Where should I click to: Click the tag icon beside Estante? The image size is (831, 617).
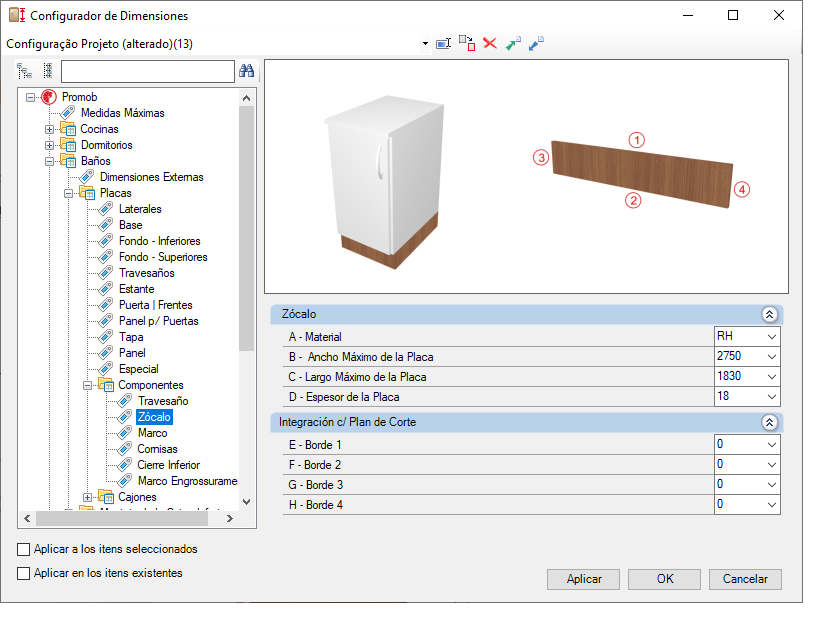tap(106, 289)
